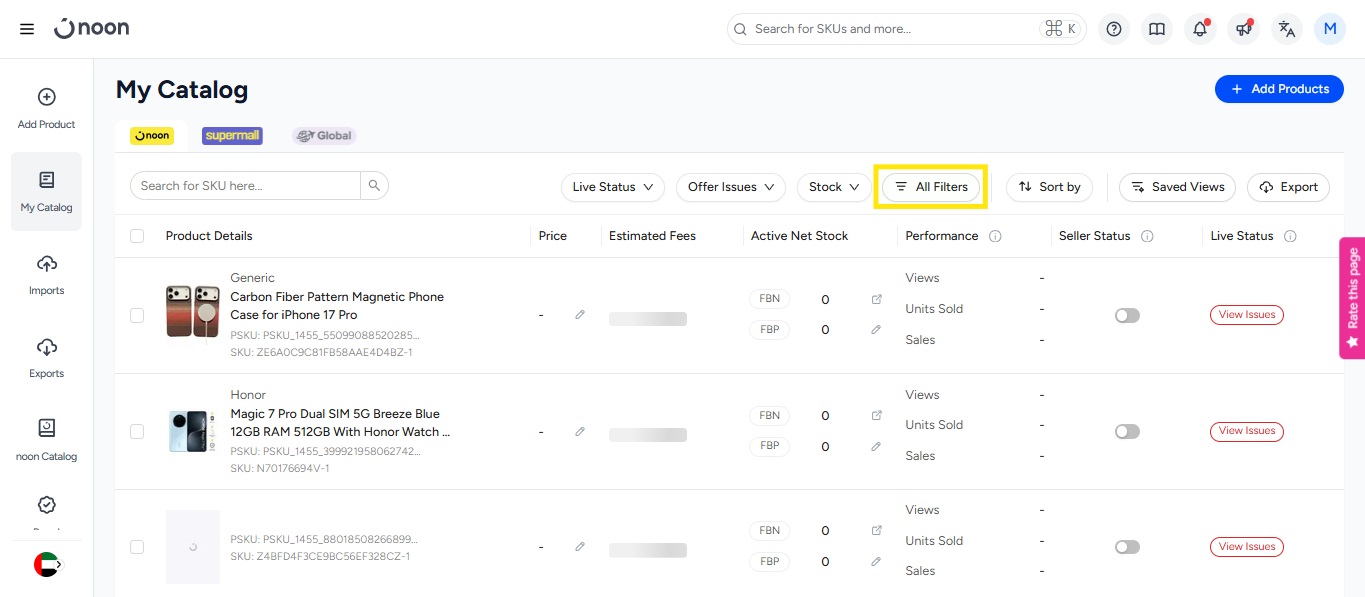Open the help question mark icon

[x=1113, y=29]
